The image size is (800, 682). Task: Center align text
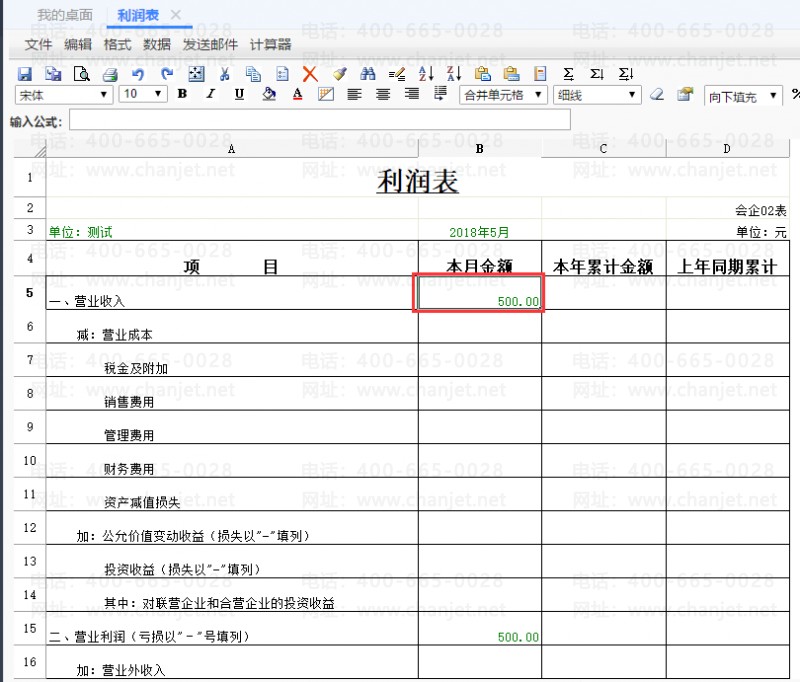(383, 94)
